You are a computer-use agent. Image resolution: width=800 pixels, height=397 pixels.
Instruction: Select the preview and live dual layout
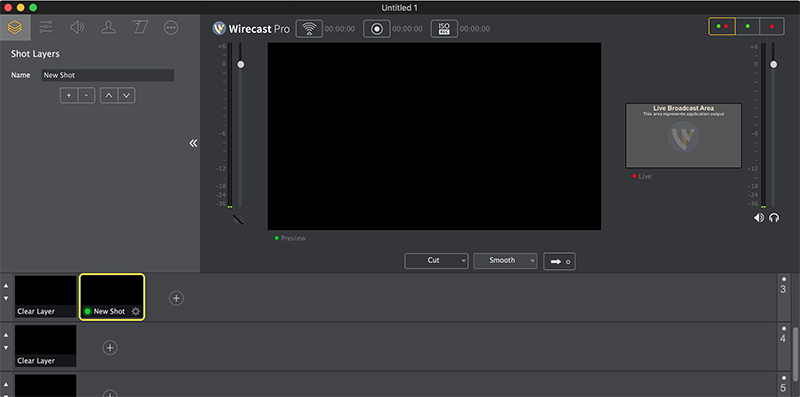pos(721,26)
